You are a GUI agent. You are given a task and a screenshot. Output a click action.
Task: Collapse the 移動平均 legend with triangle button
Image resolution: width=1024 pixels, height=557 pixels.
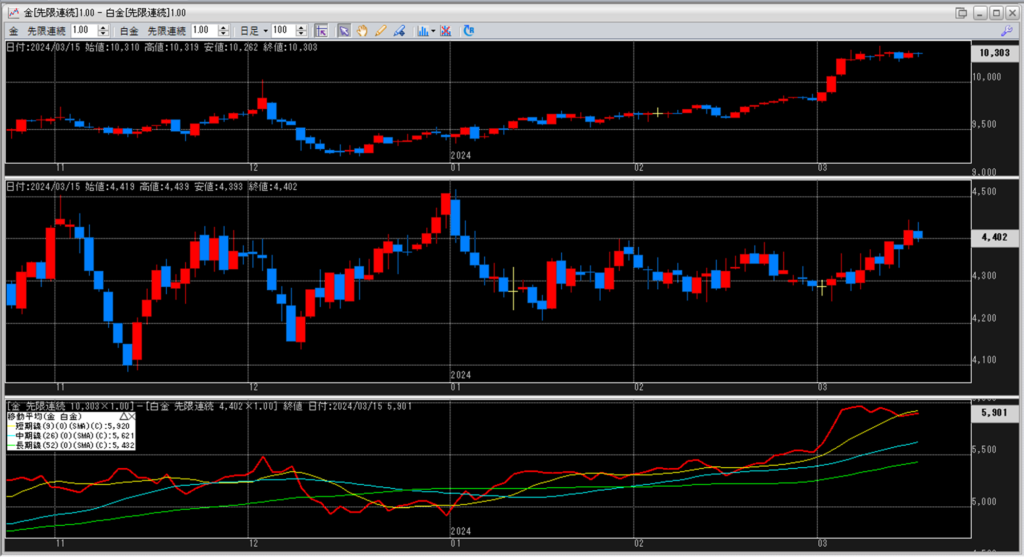[122, 415]
